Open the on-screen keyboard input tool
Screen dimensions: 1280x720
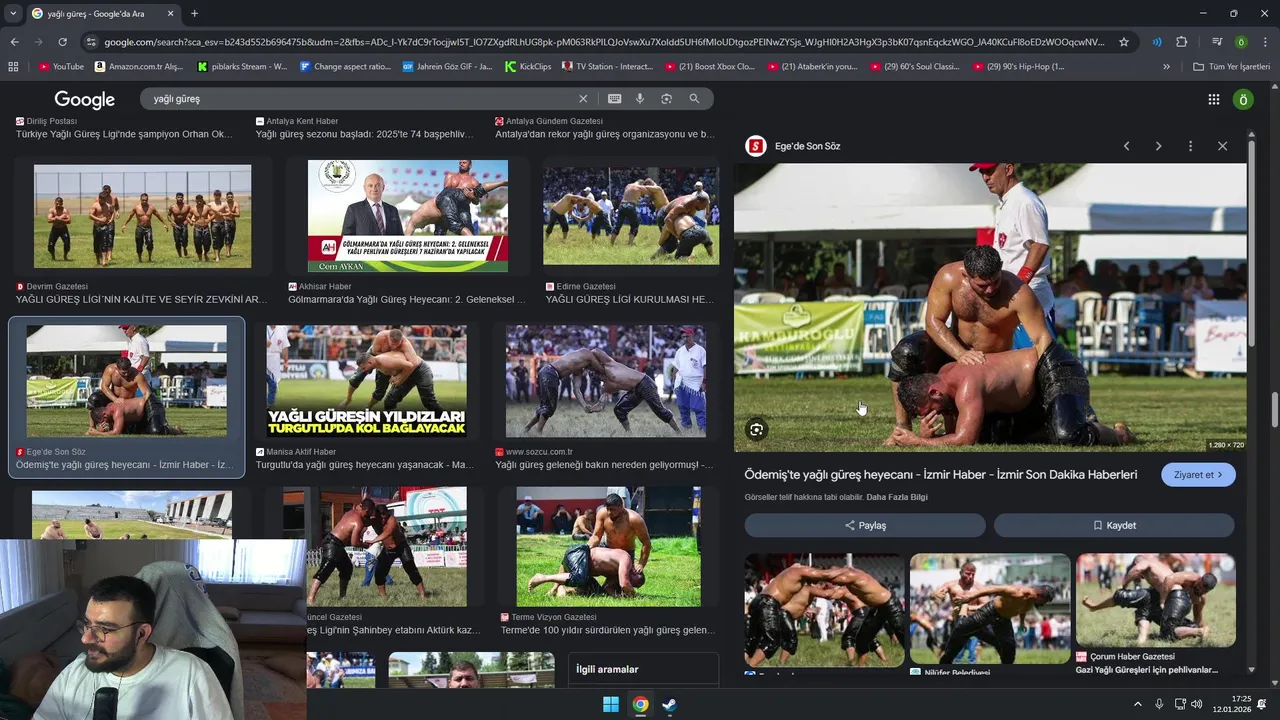point(614,99)
